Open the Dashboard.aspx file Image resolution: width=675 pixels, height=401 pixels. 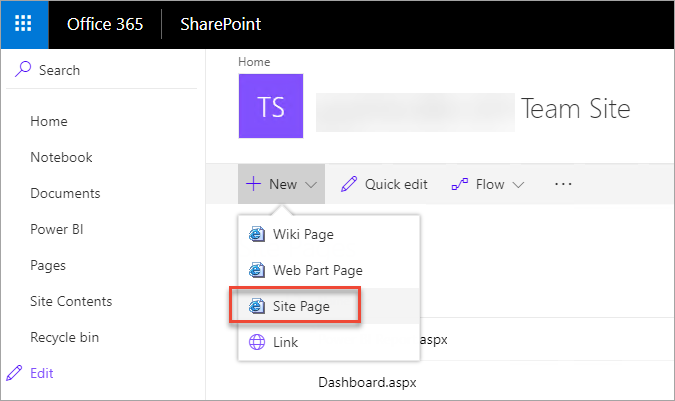point(367,382)
